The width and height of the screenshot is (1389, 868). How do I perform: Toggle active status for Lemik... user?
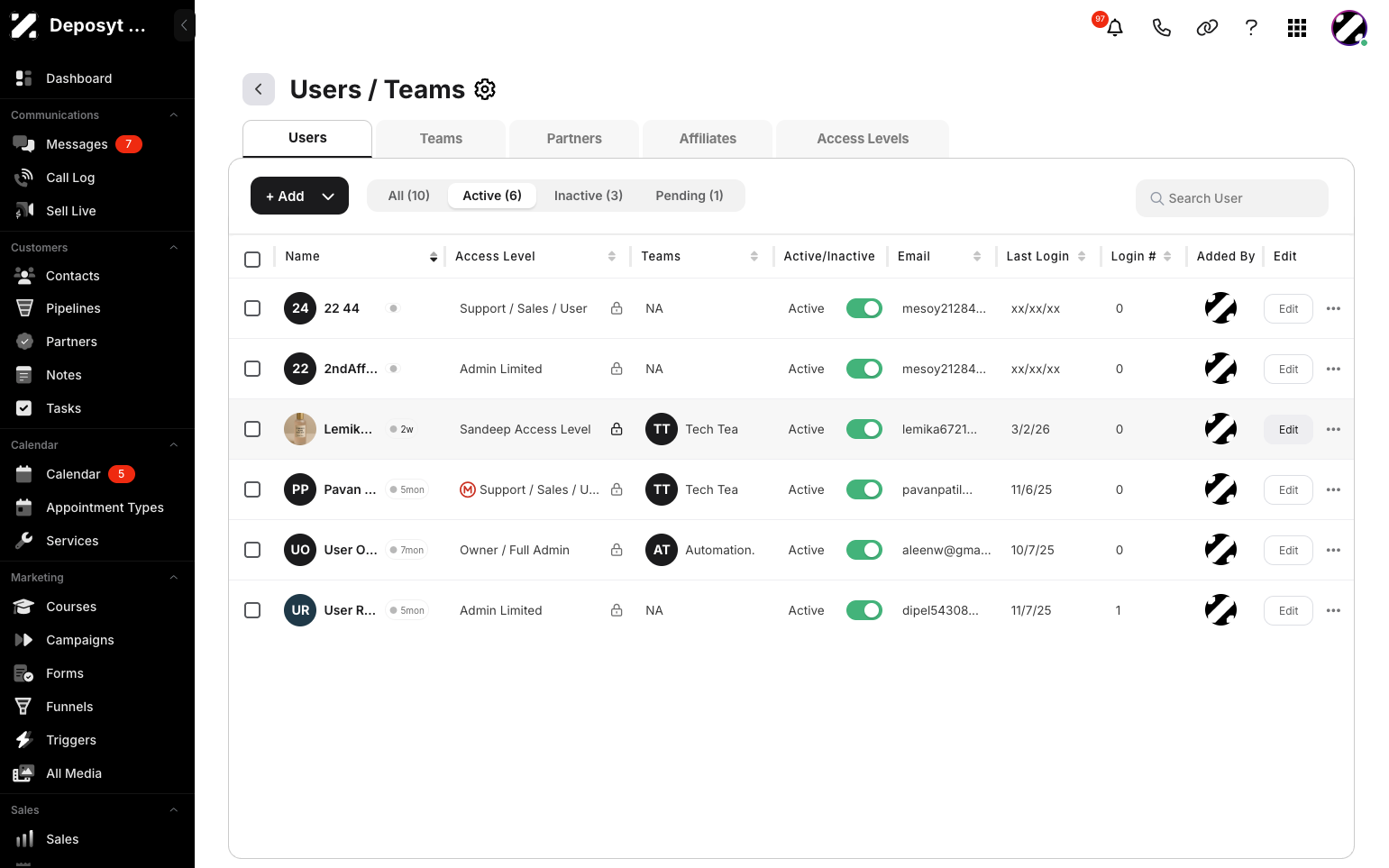coord(864,429)
